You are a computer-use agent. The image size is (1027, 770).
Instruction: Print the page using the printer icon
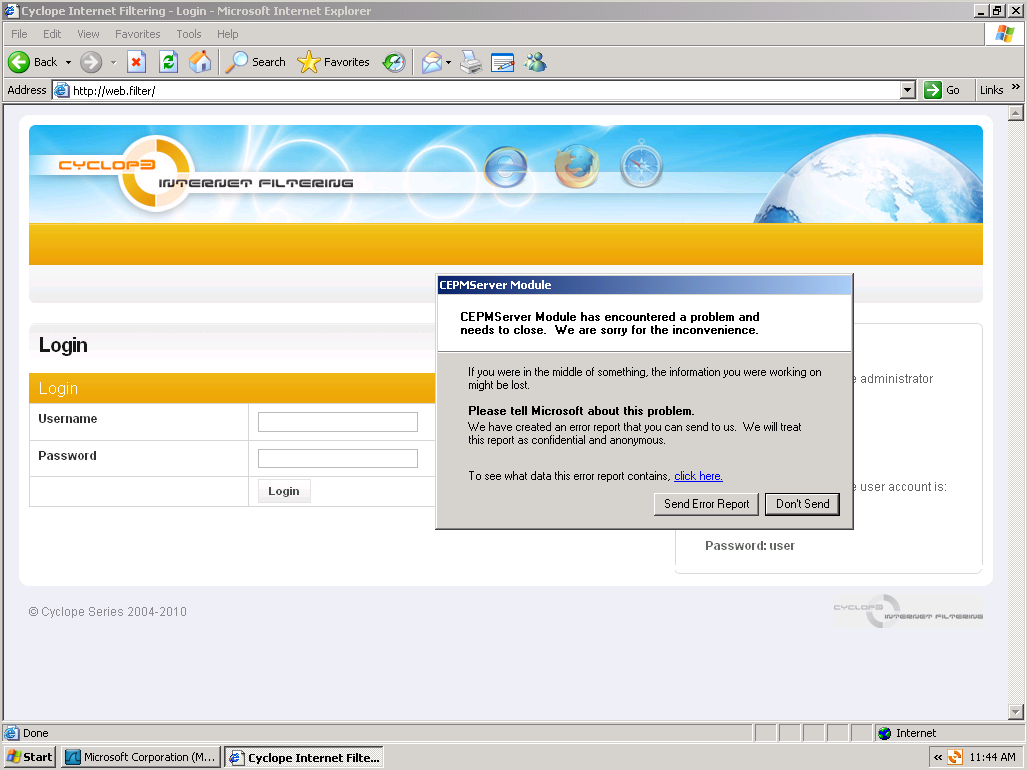[471, 62]
